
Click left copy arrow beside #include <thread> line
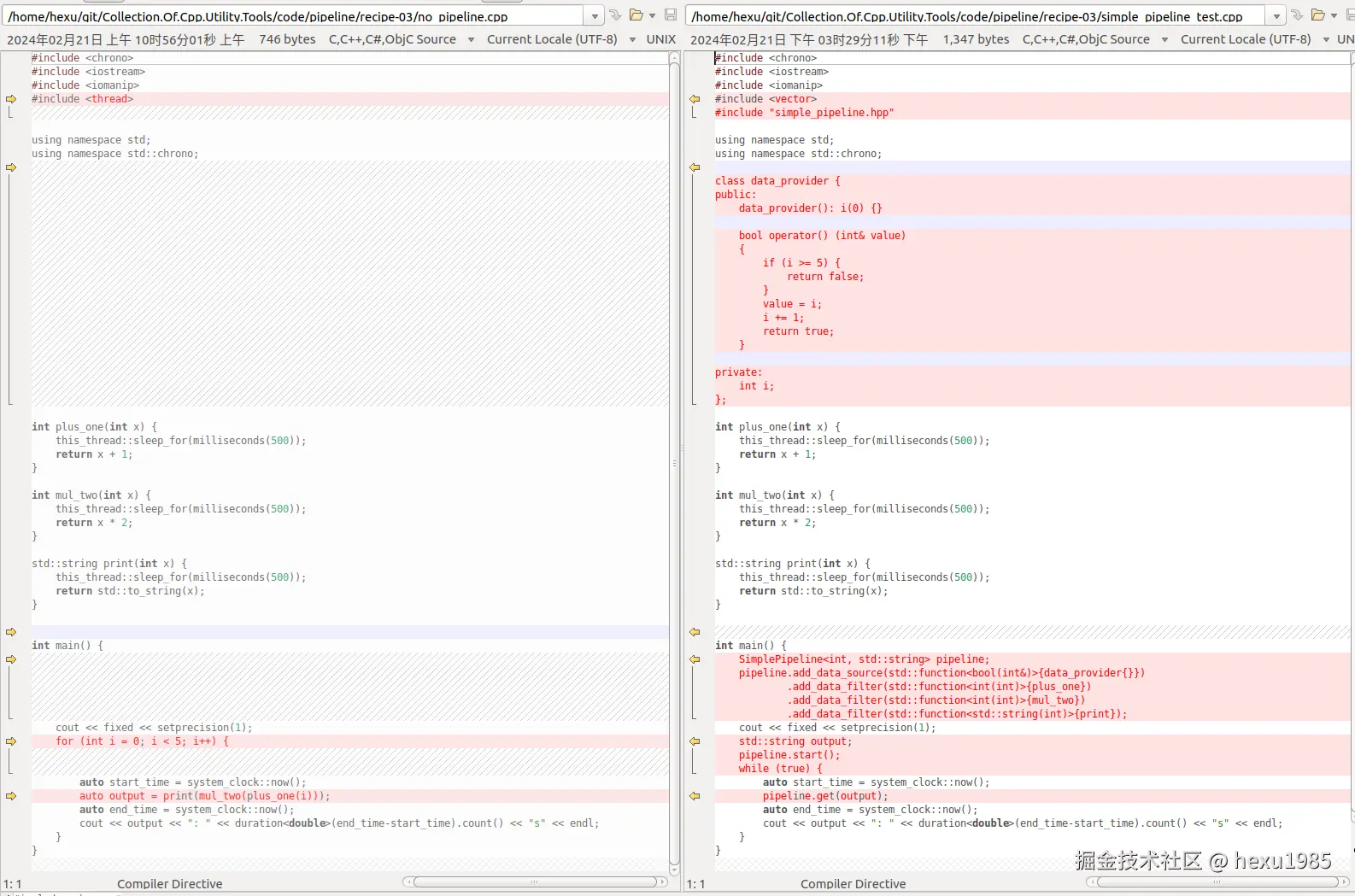pos(11,99)
